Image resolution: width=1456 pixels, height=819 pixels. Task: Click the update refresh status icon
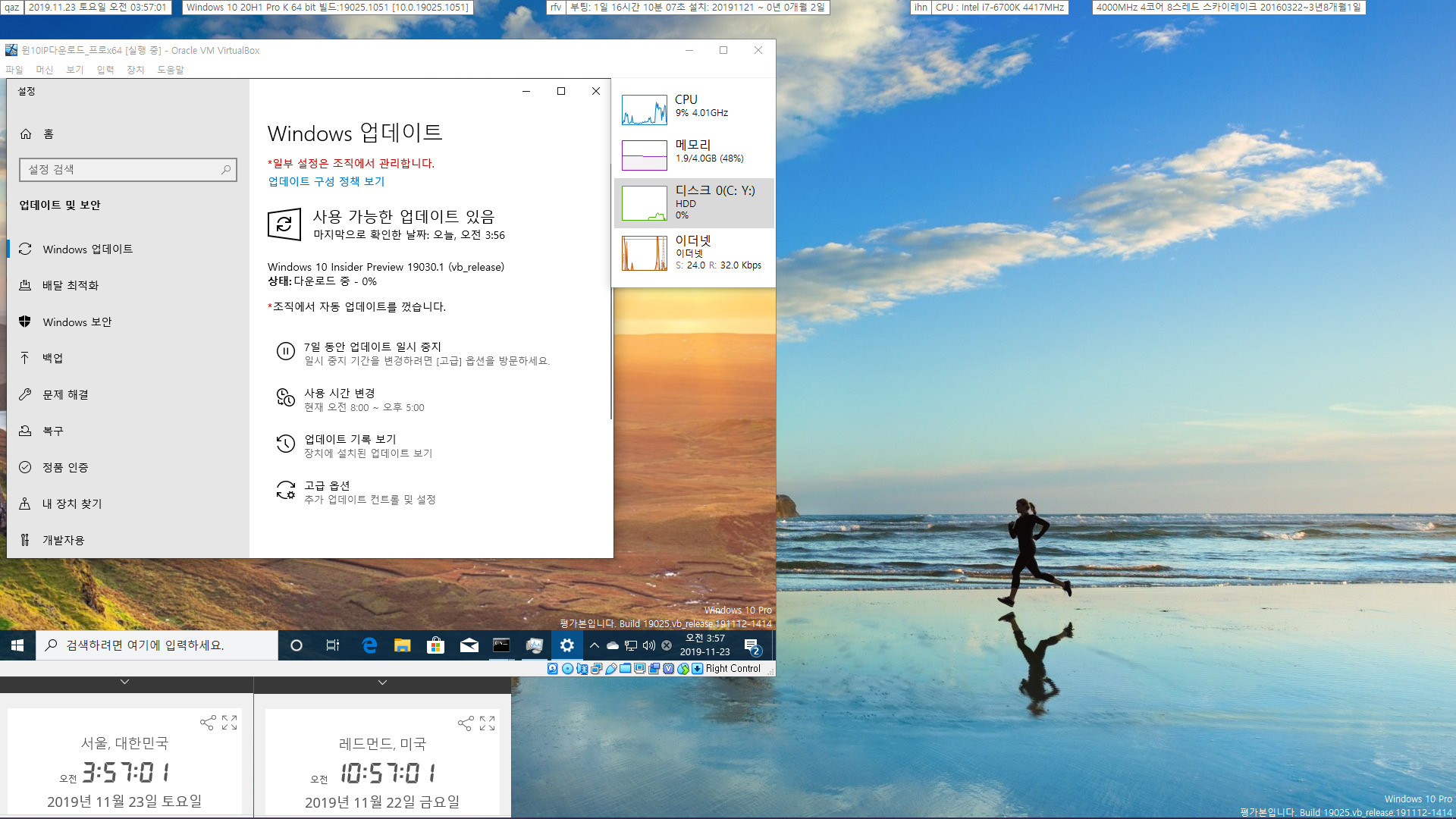[x=284, y=224]
